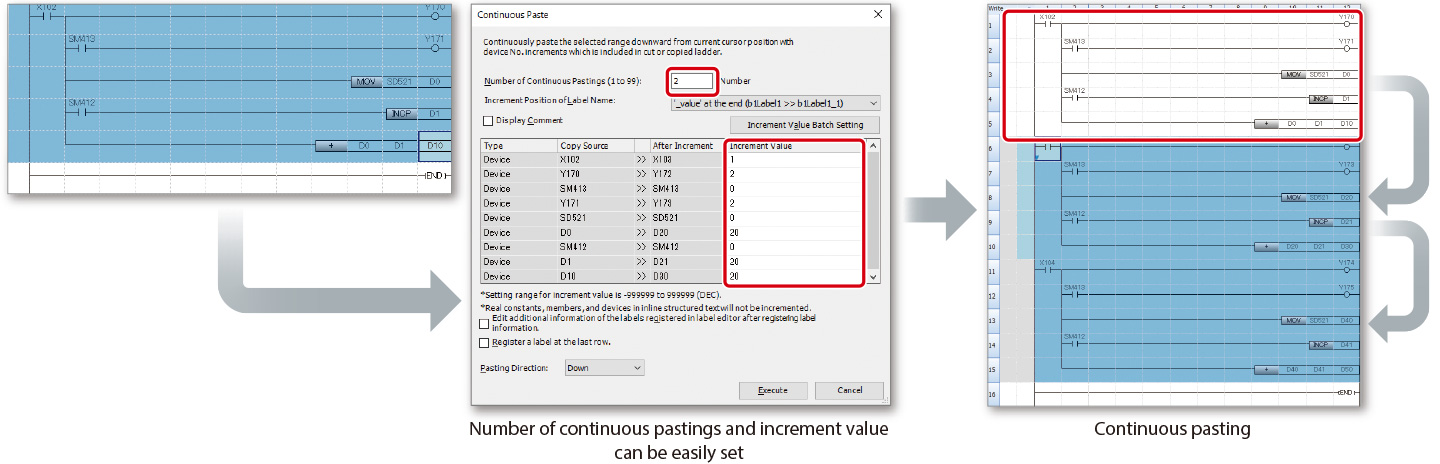
Task: Select the X104 contact in pasted ladder
Action: click(1047, 272)
